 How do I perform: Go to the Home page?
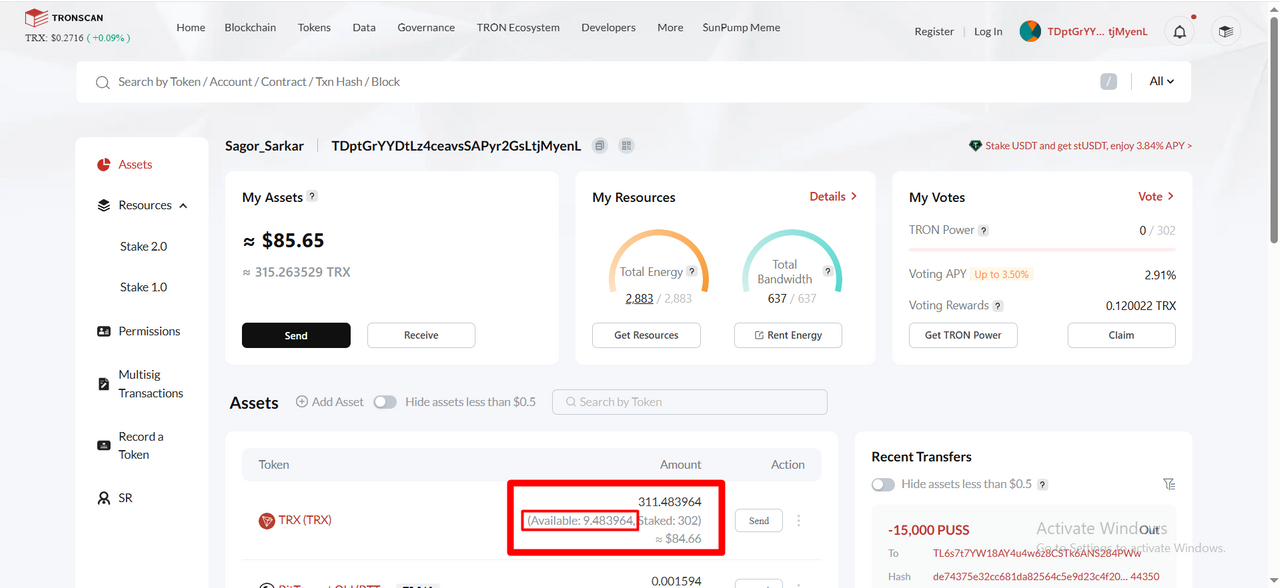click(191, 28)
